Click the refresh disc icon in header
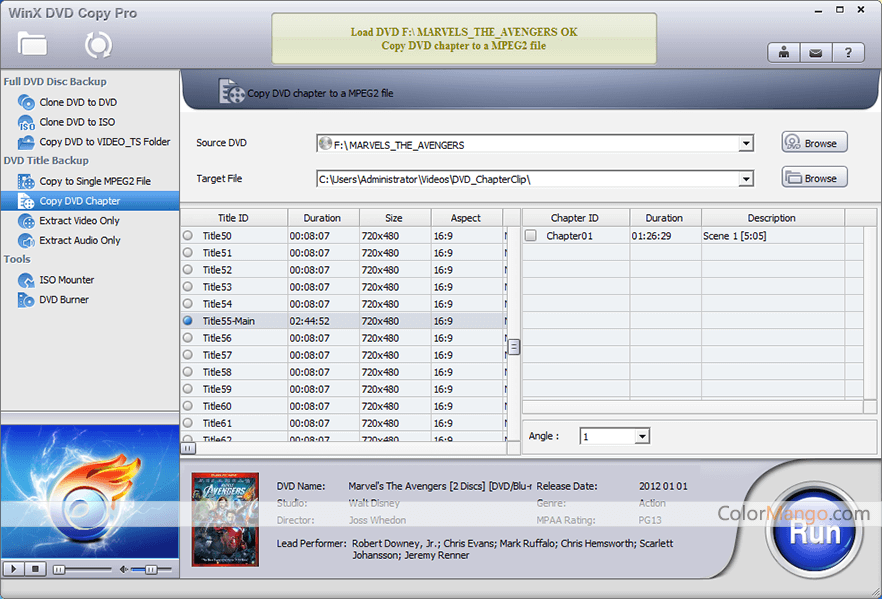Viewport: 882px width, 599px height. 98,44
